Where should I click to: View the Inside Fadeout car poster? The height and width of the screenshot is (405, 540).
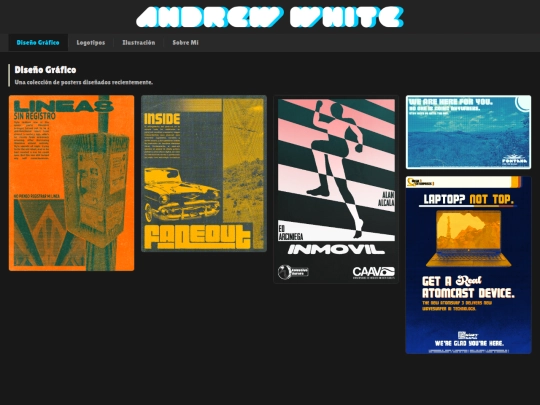pyautogui.click(x=204, y=174)
